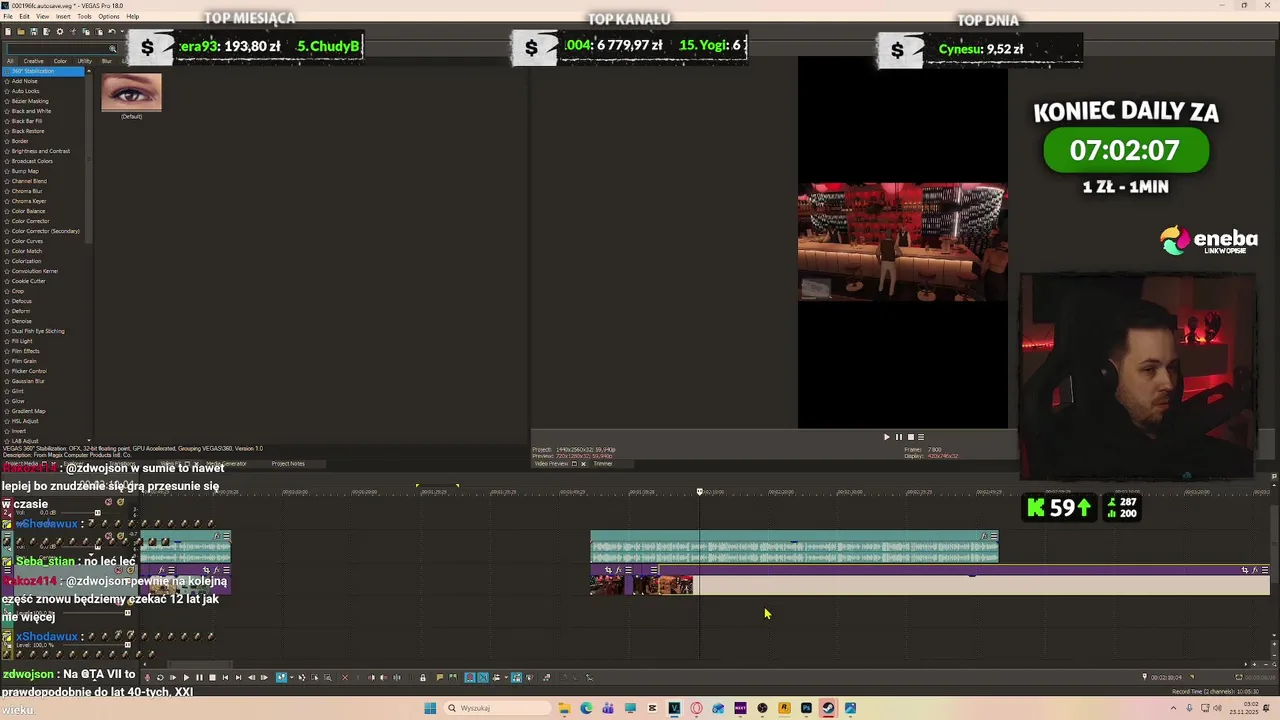Select the Bezier Masking effect
Screen dimensions: 1280x720
coord(30,101)
